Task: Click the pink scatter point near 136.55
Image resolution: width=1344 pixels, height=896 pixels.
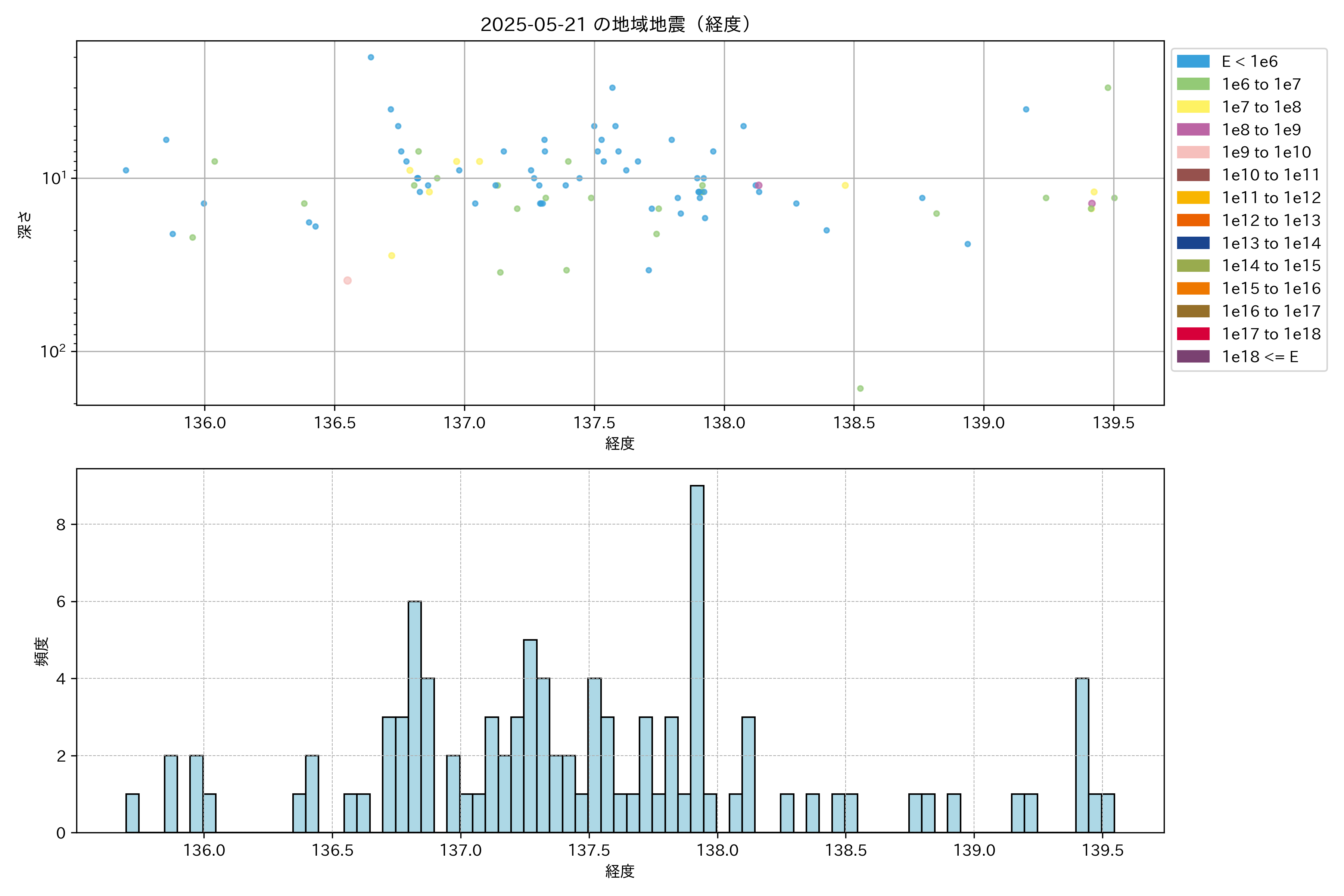Action: coord(348,281)
